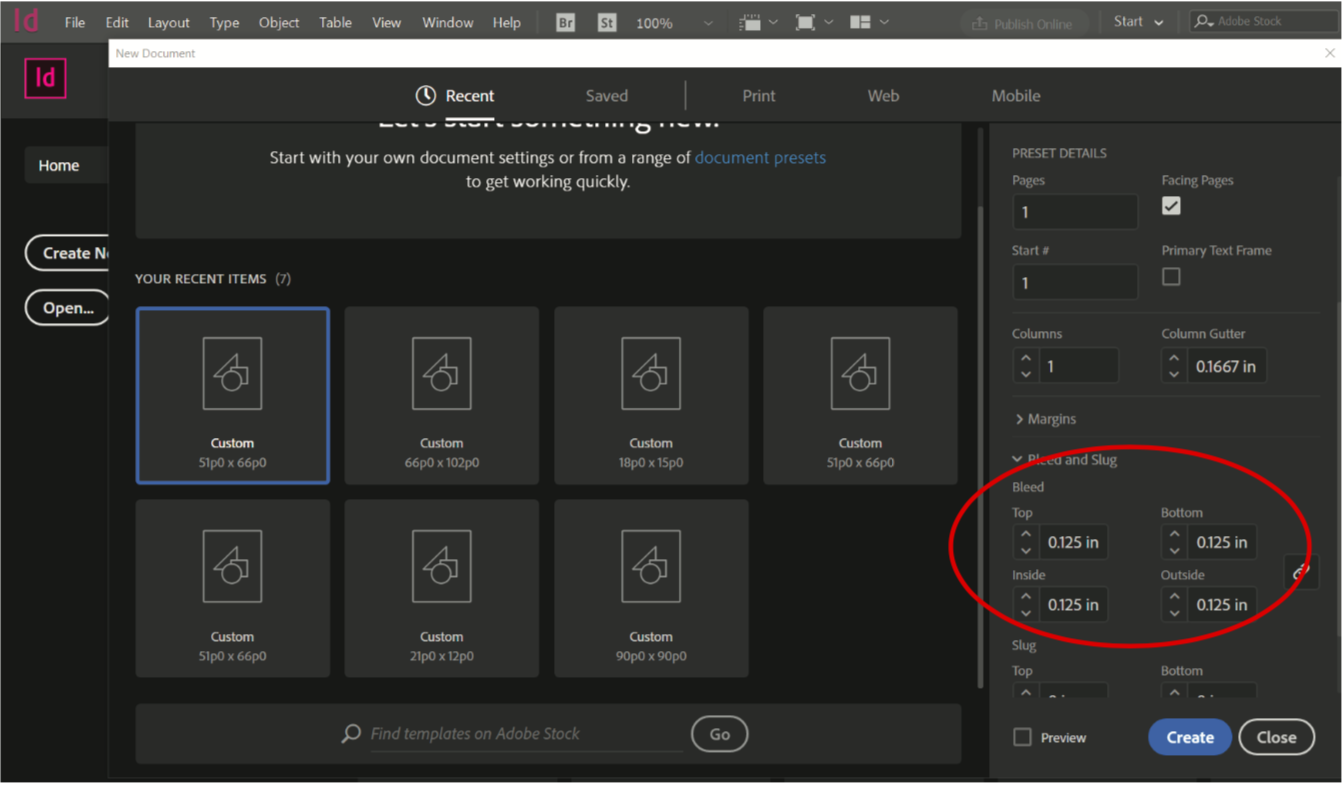This screenshot has width=1343, height=786.
Task: Open the Layout menu
Action: coord(168,22)
